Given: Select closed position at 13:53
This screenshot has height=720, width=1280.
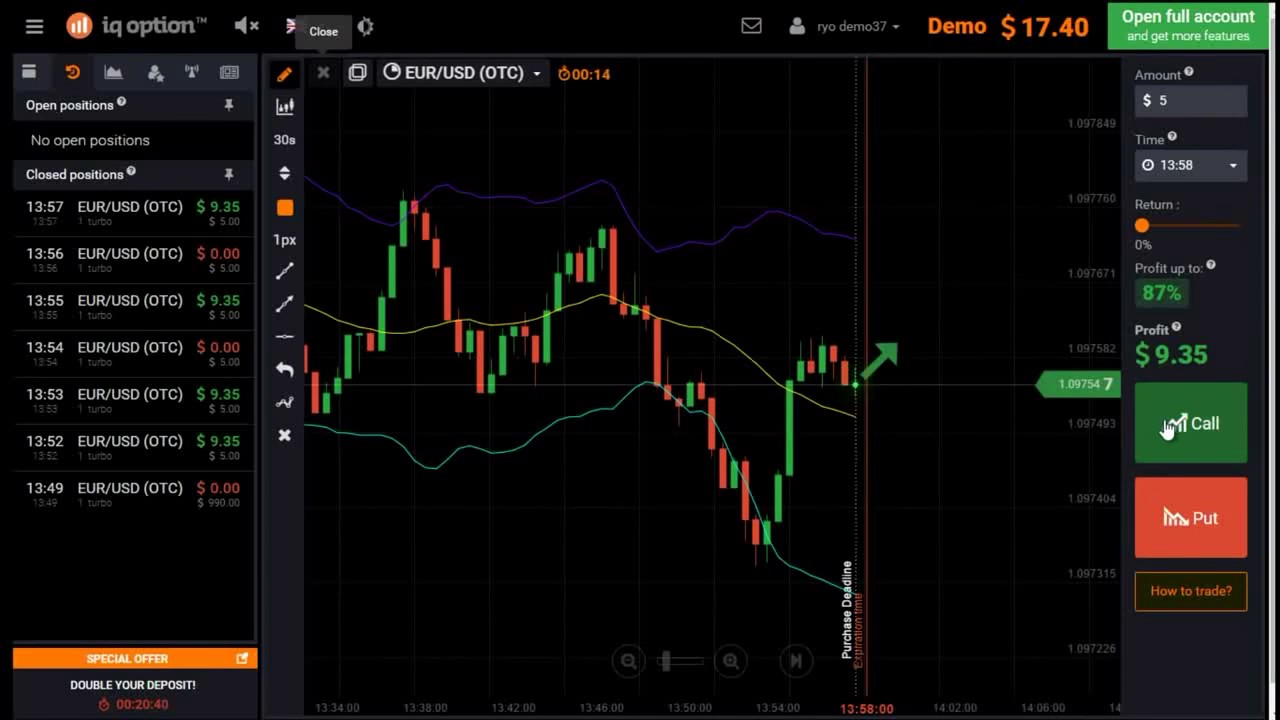Looking at the screenshot, I should tap(133, 401).
